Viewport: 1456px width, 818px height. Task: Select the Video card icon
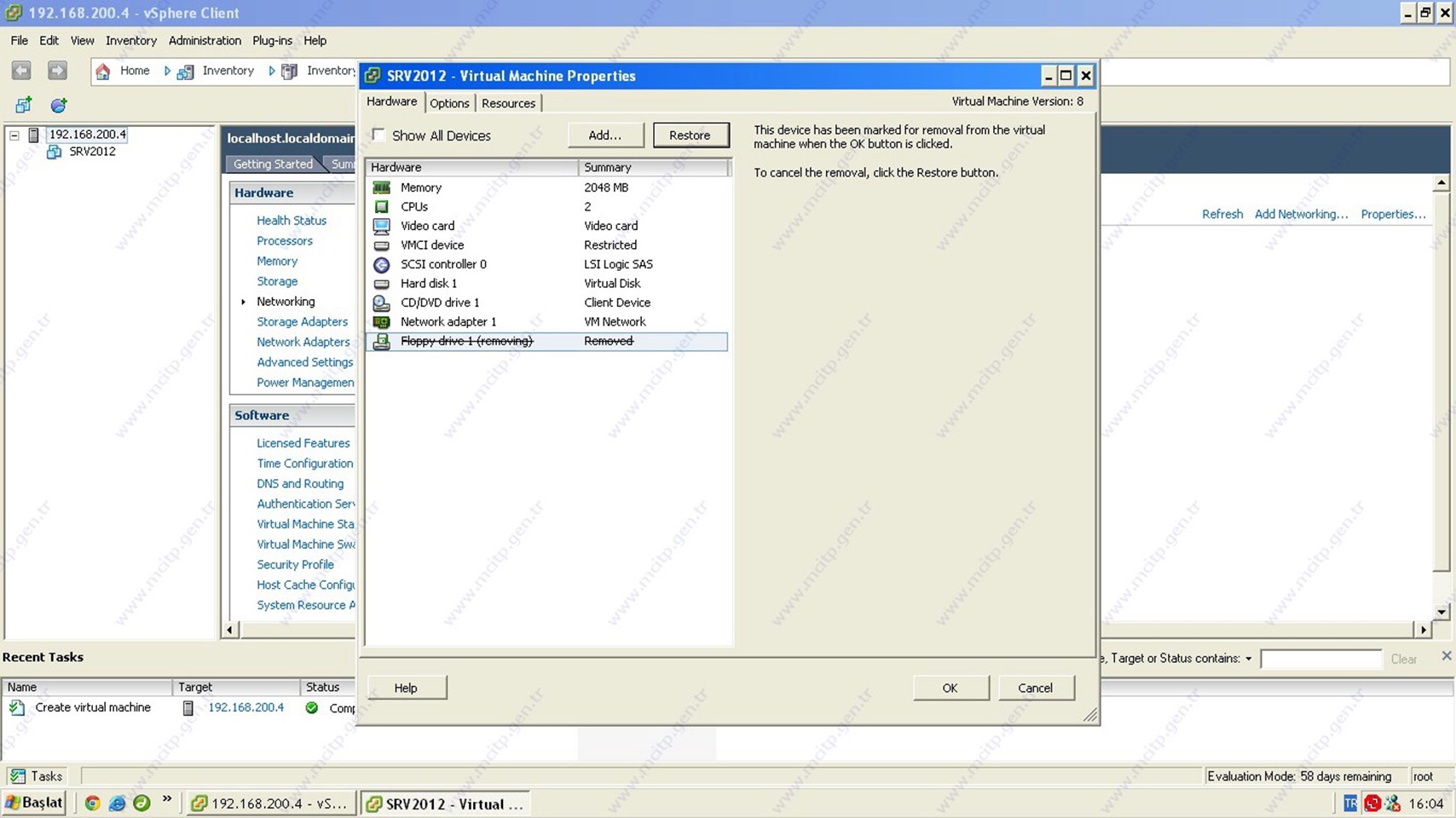click(382, 226)
